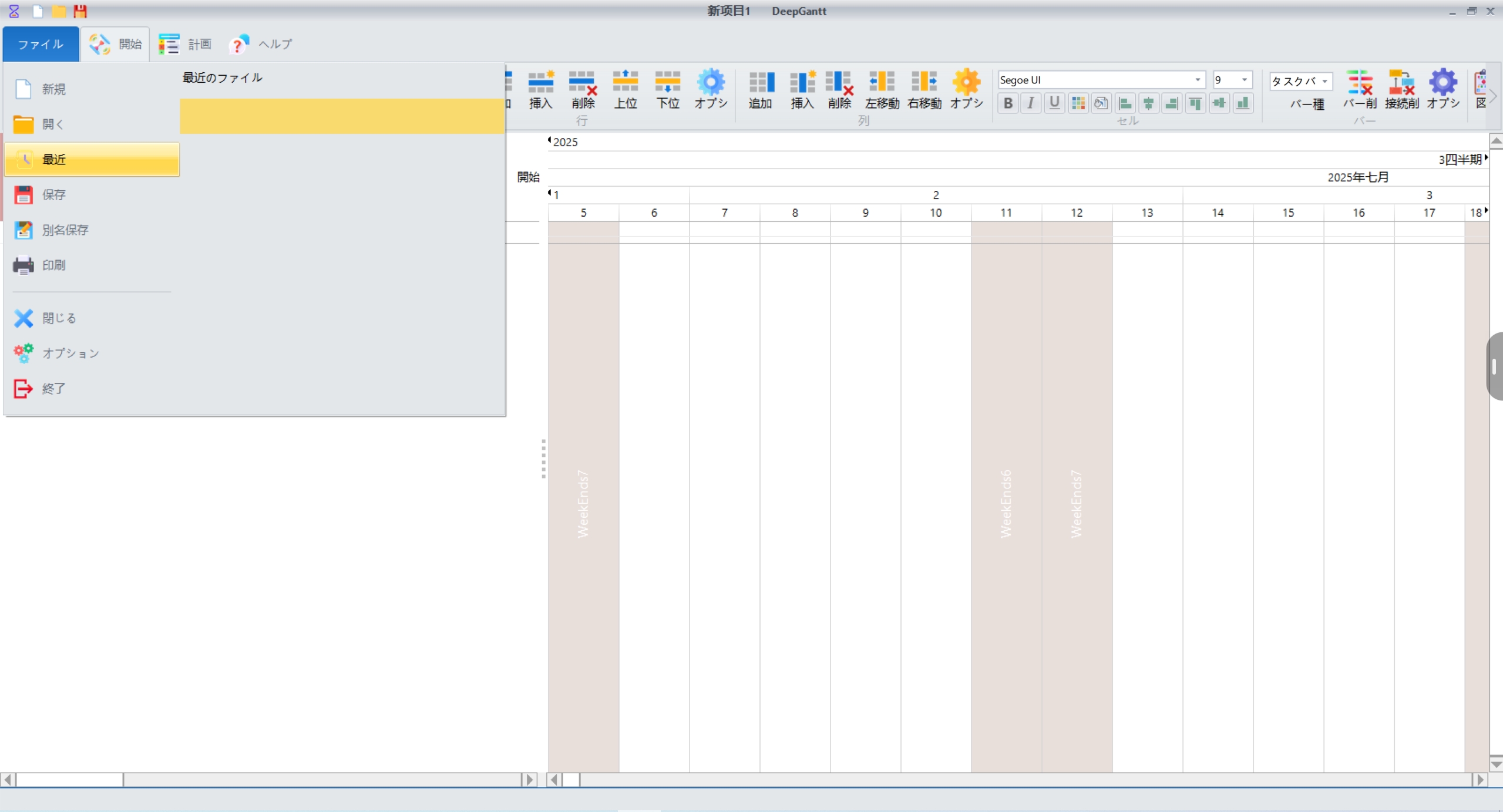Viewport: 1503px width, 812px height.
Task: Click the pane splitter dotted handle
Action: pos(543,459)
